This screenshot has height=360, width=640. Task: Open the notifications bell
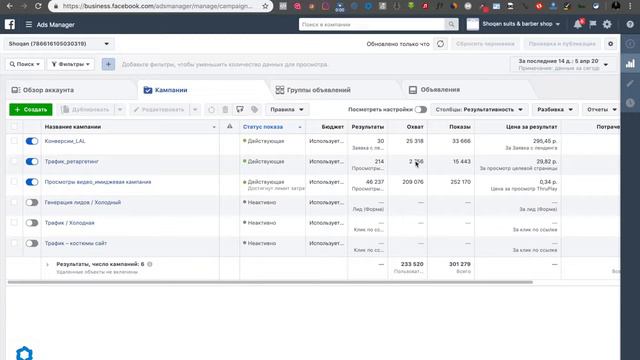click(578, 24)
